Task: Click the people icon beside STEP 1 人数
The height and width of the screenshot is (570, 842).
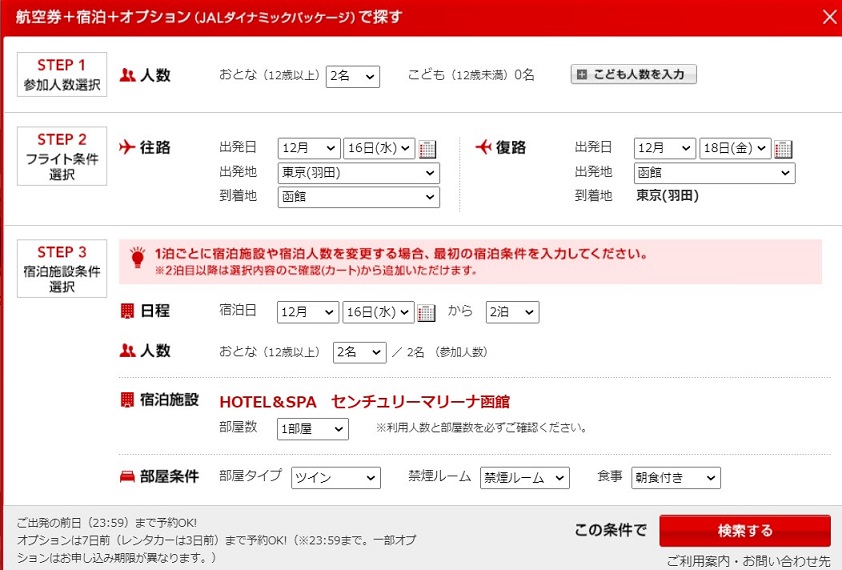Action: [127, 75]
